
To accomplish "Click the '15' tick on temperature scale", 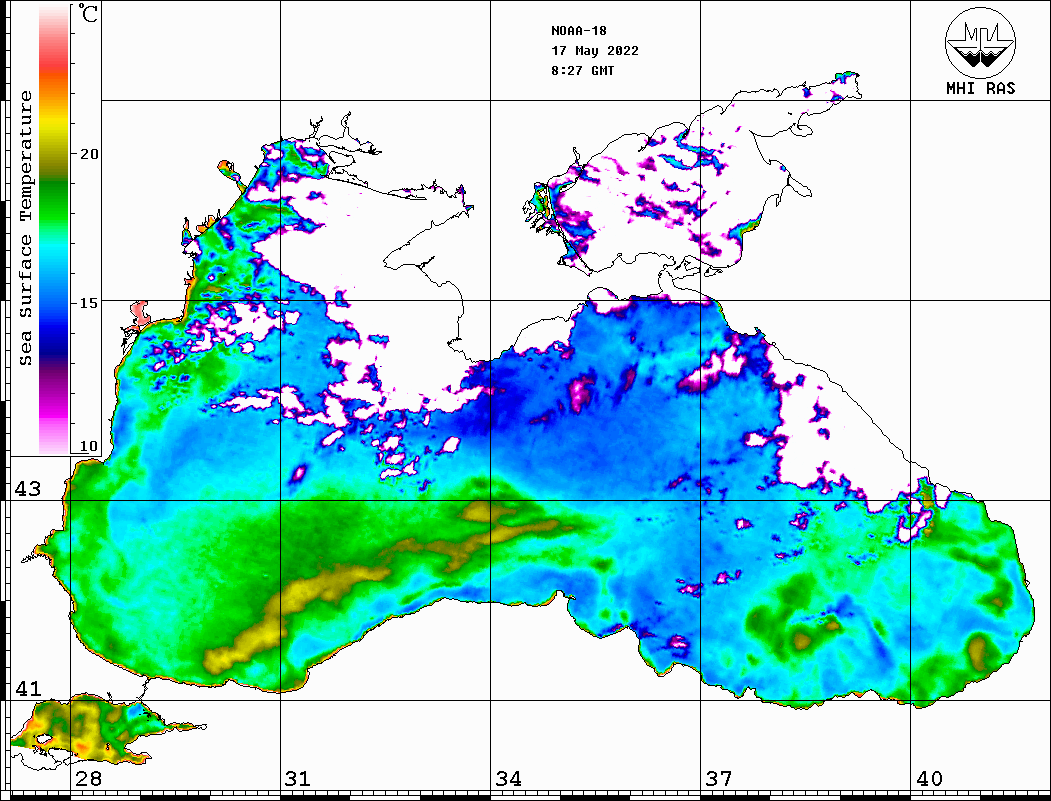I will tap(88, 302).
